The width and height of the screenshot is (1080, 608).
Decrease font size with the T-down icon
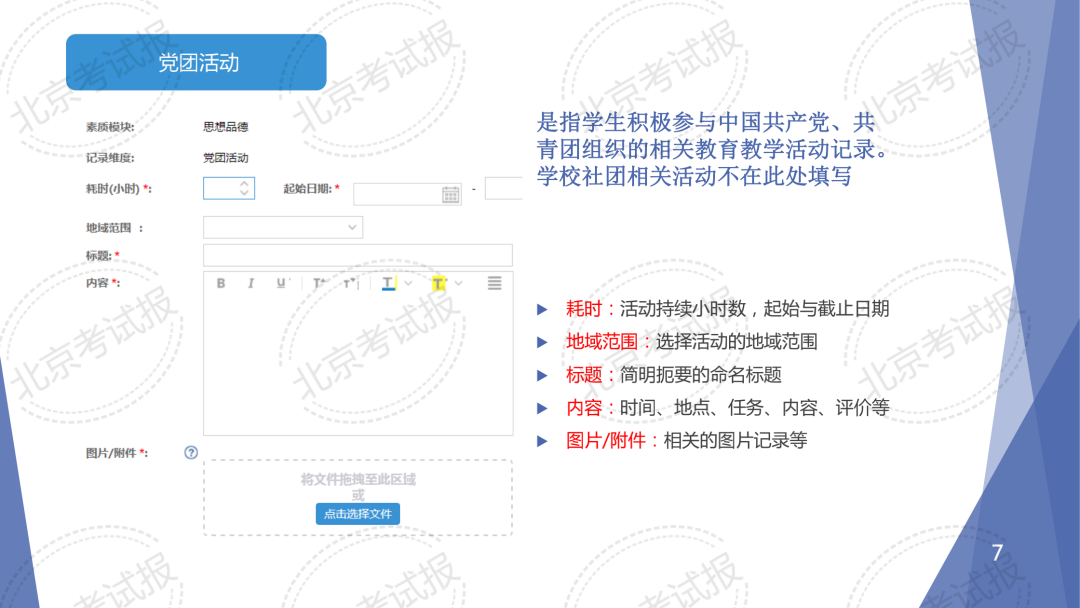click(x=349, y=283)
